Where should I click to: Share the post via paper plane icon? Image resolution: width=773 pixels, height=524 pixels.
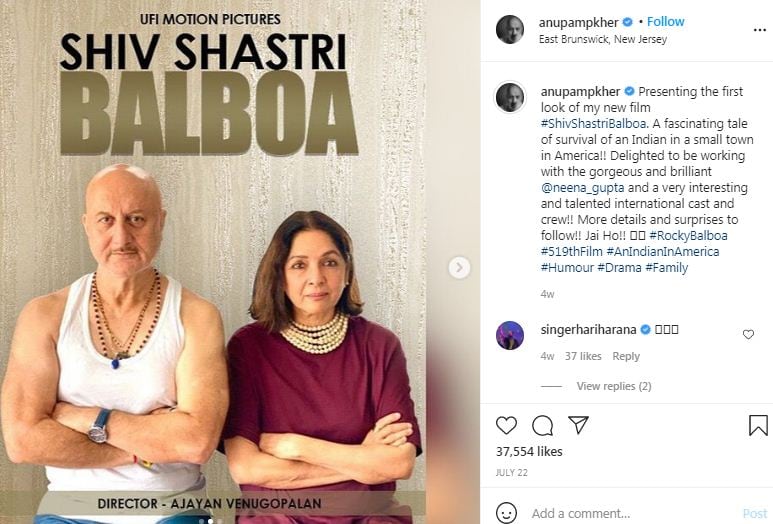(x=578, y=425)
